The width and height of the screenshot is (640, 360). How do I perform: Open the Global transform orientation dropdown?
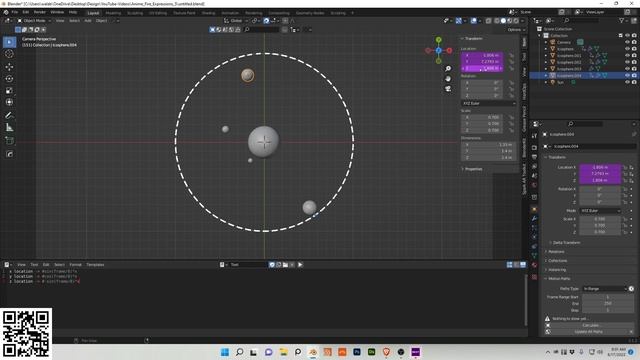click(x=236, y=20)
